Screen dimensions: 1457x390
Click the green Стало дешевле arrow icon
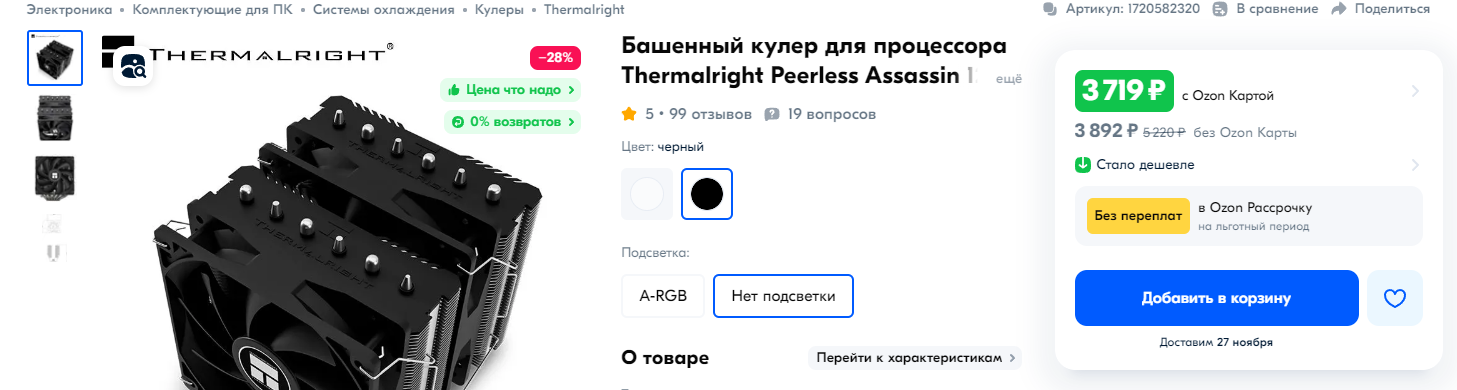[x=1082, y=165]
